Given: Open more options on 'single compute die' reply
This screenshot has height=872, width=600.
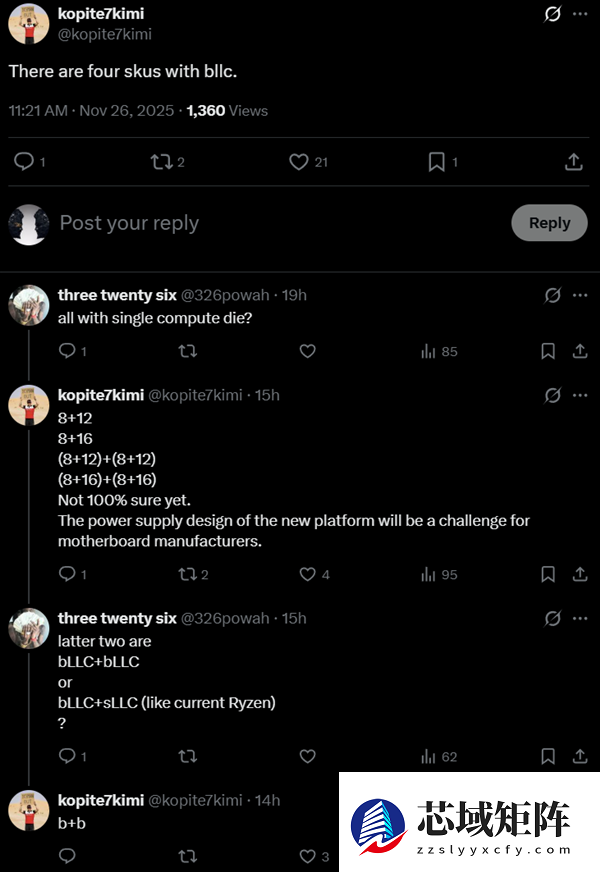Looking at the screenshot, I should click(x=580, y=295).
